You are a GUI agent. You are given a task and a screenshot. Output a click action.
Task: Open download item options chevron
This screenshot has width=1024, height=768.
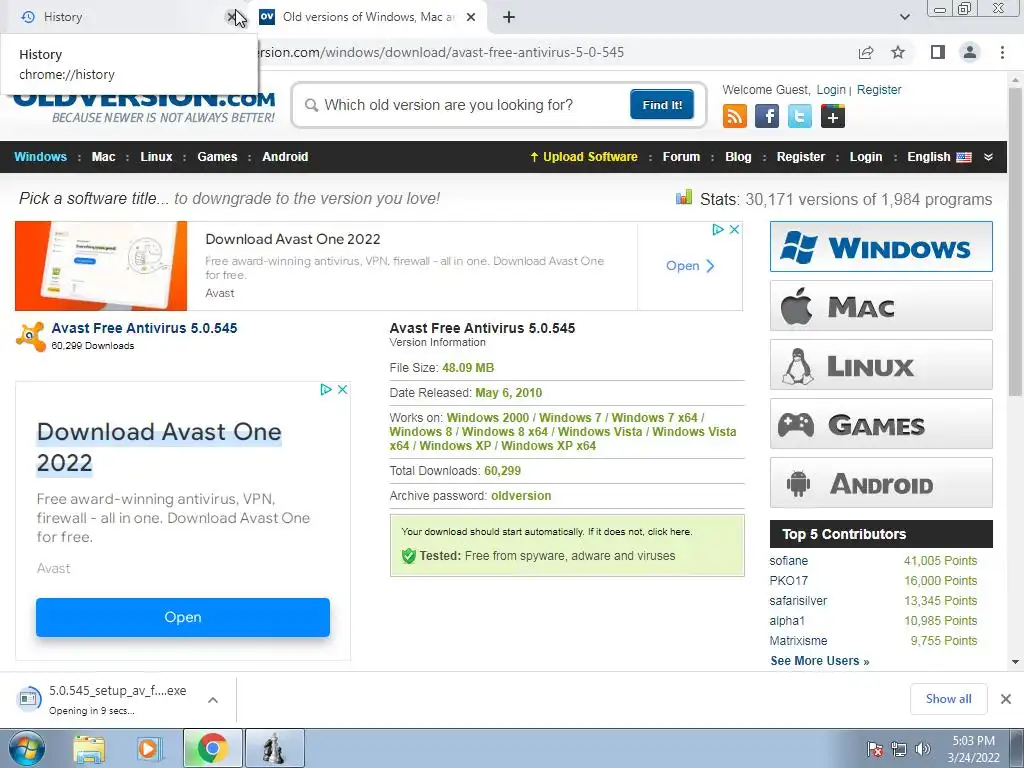[213, 700]
